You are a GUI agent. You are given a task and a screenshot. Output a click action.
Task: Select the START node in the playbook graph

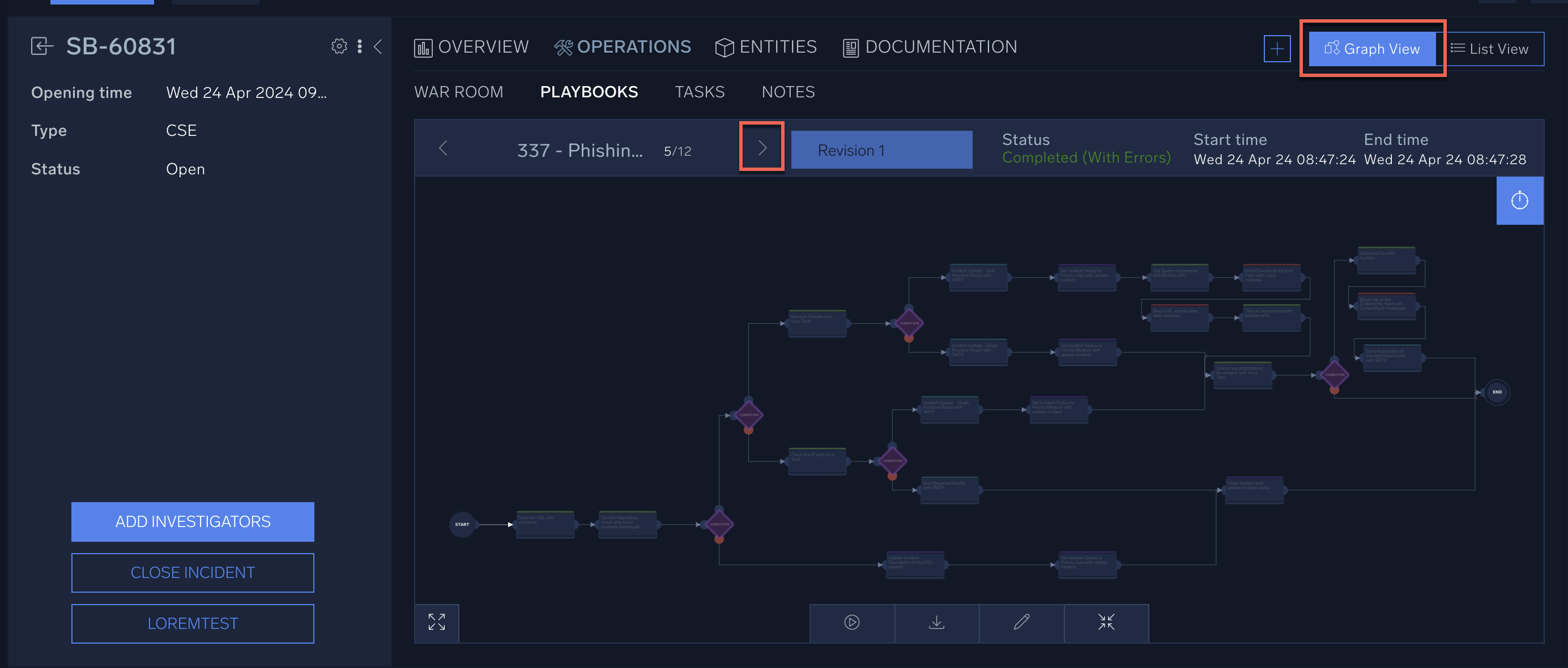(463, 524)
